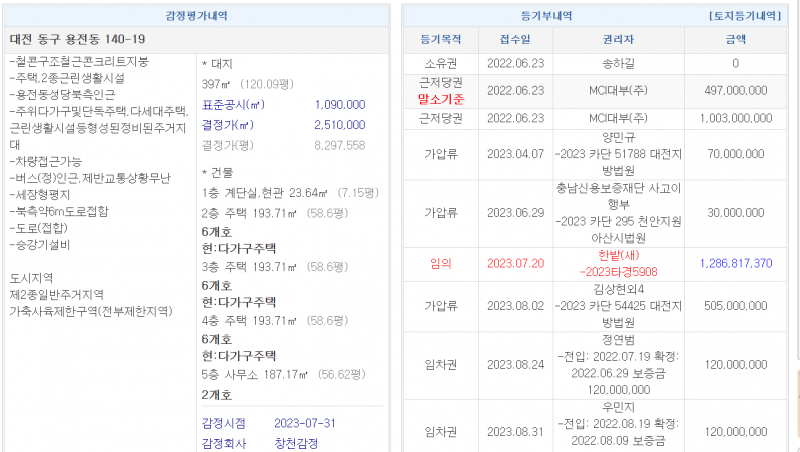The height and width of the screenshot is (452, 800).
Task: Open the 토지등기내역 link
Action: pyautogui.click(x=743, y=16)
